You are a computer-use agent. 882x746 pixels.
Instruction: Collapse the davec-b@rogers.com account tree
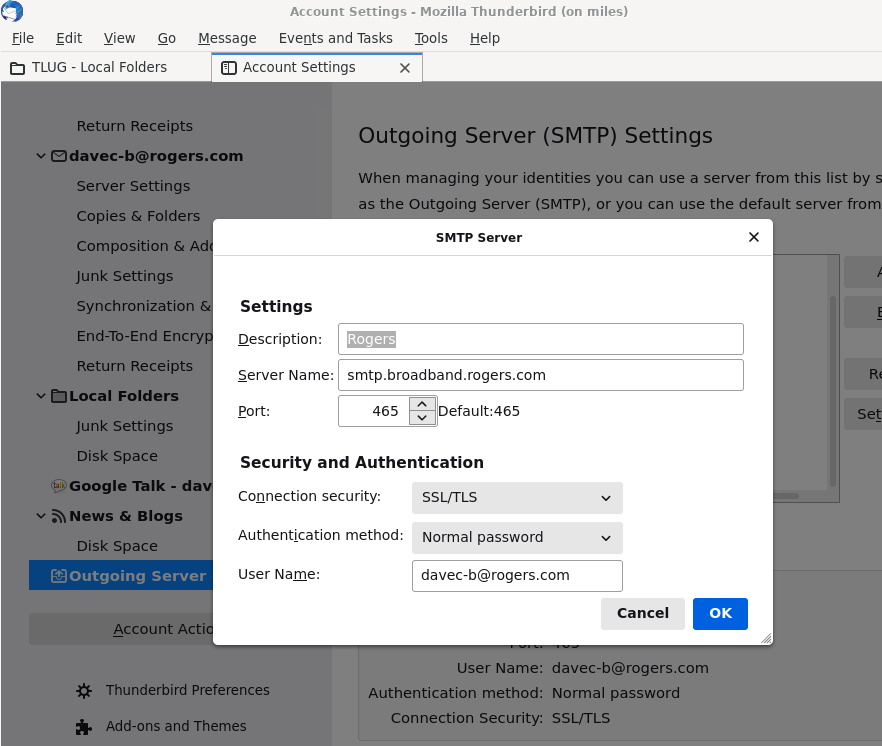pos(41,156)
